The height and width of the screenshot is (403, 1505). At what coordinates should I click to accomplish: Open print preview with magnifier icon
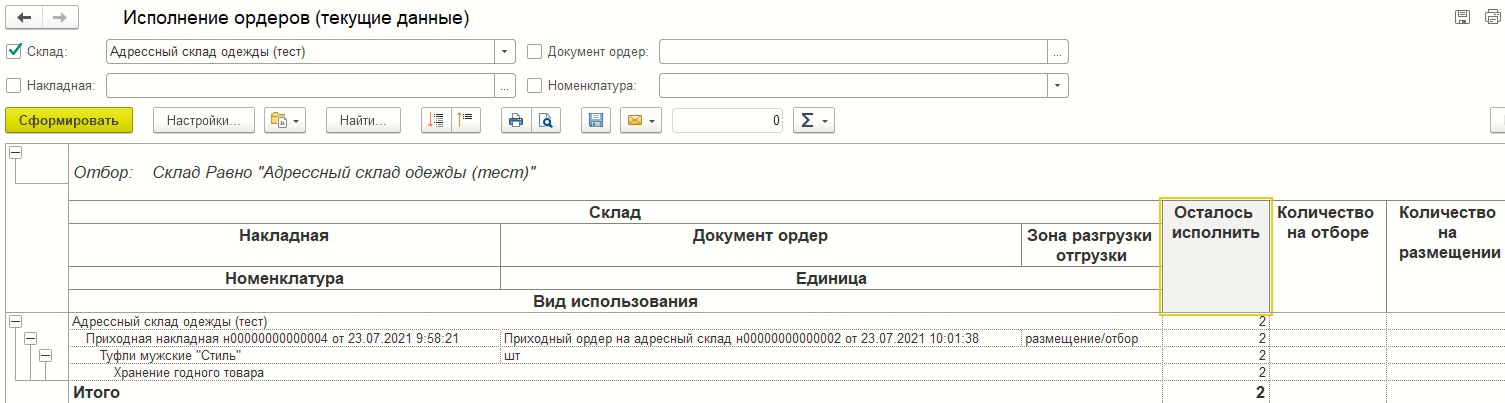tap(546, 121)
